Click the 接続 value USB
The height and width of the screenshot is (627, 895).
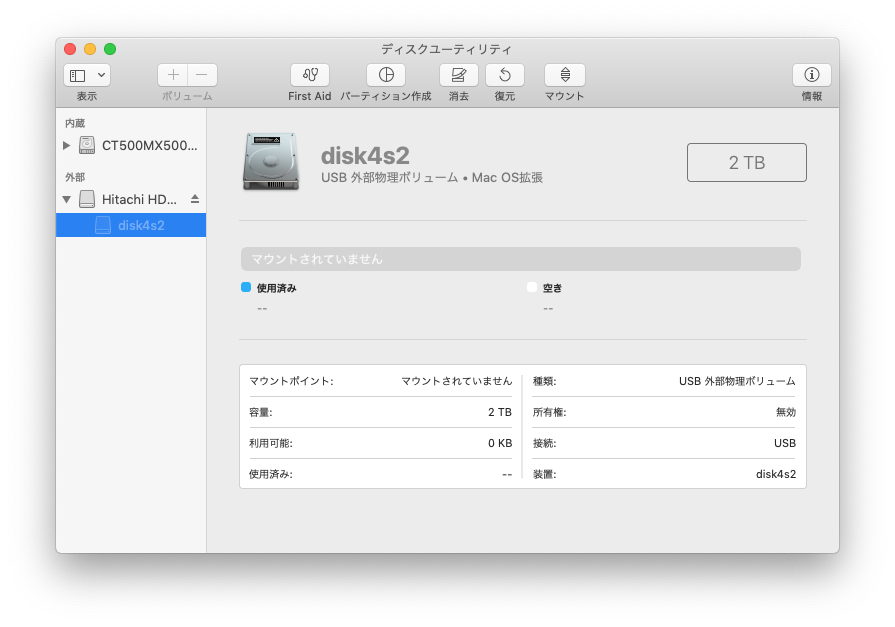785,443
